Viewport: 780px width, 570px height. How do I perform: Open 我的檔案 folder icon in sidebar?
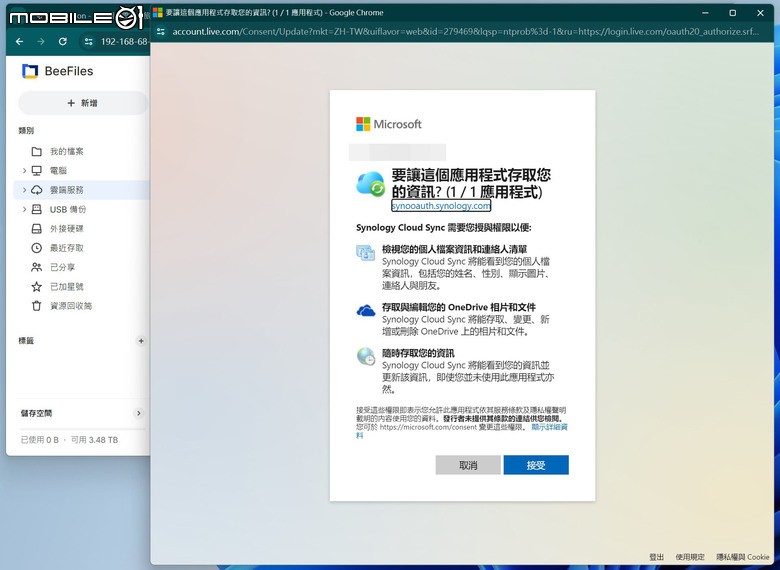coord(36,151)
